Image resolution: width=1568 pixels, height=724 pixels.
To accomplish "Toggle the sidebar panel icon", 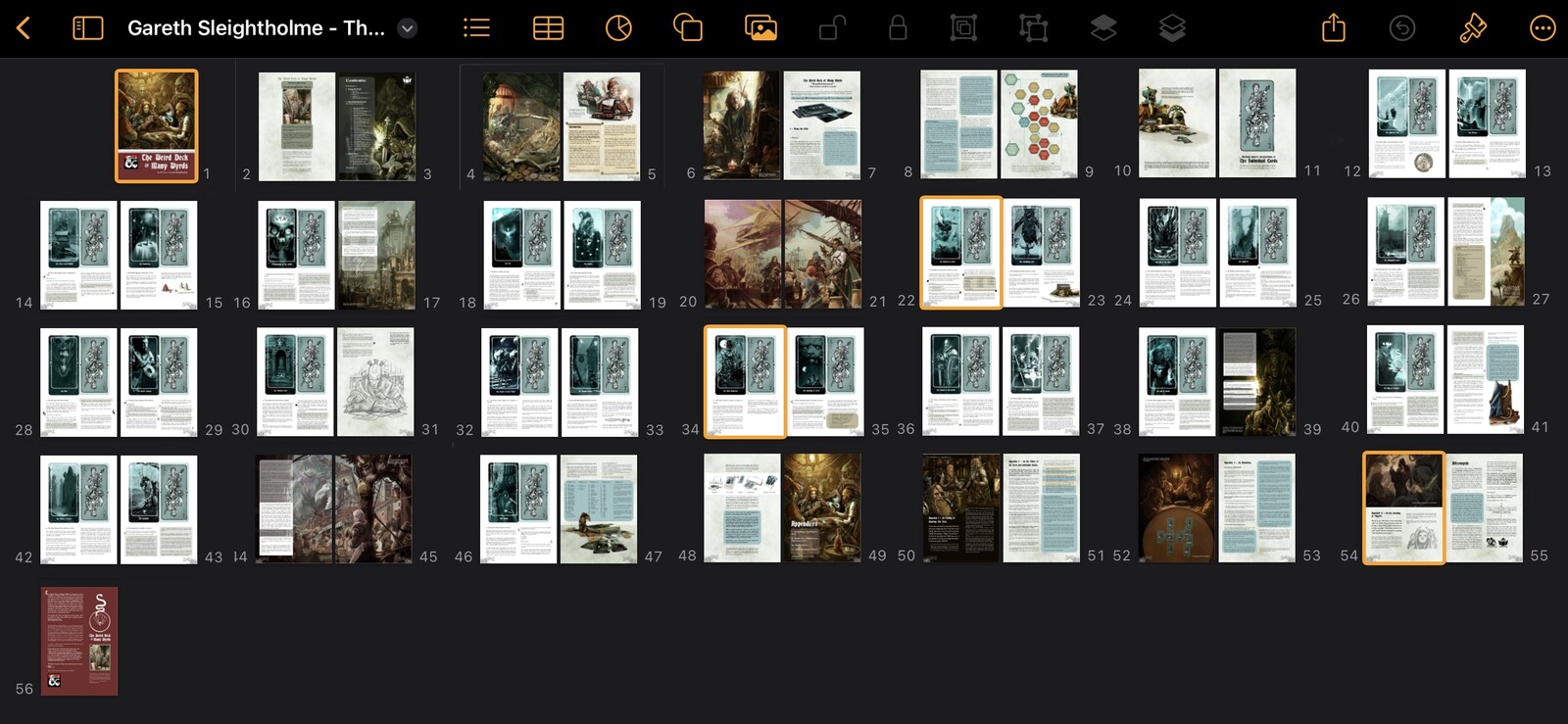I will pyautogui.click(x=88, y=28).
